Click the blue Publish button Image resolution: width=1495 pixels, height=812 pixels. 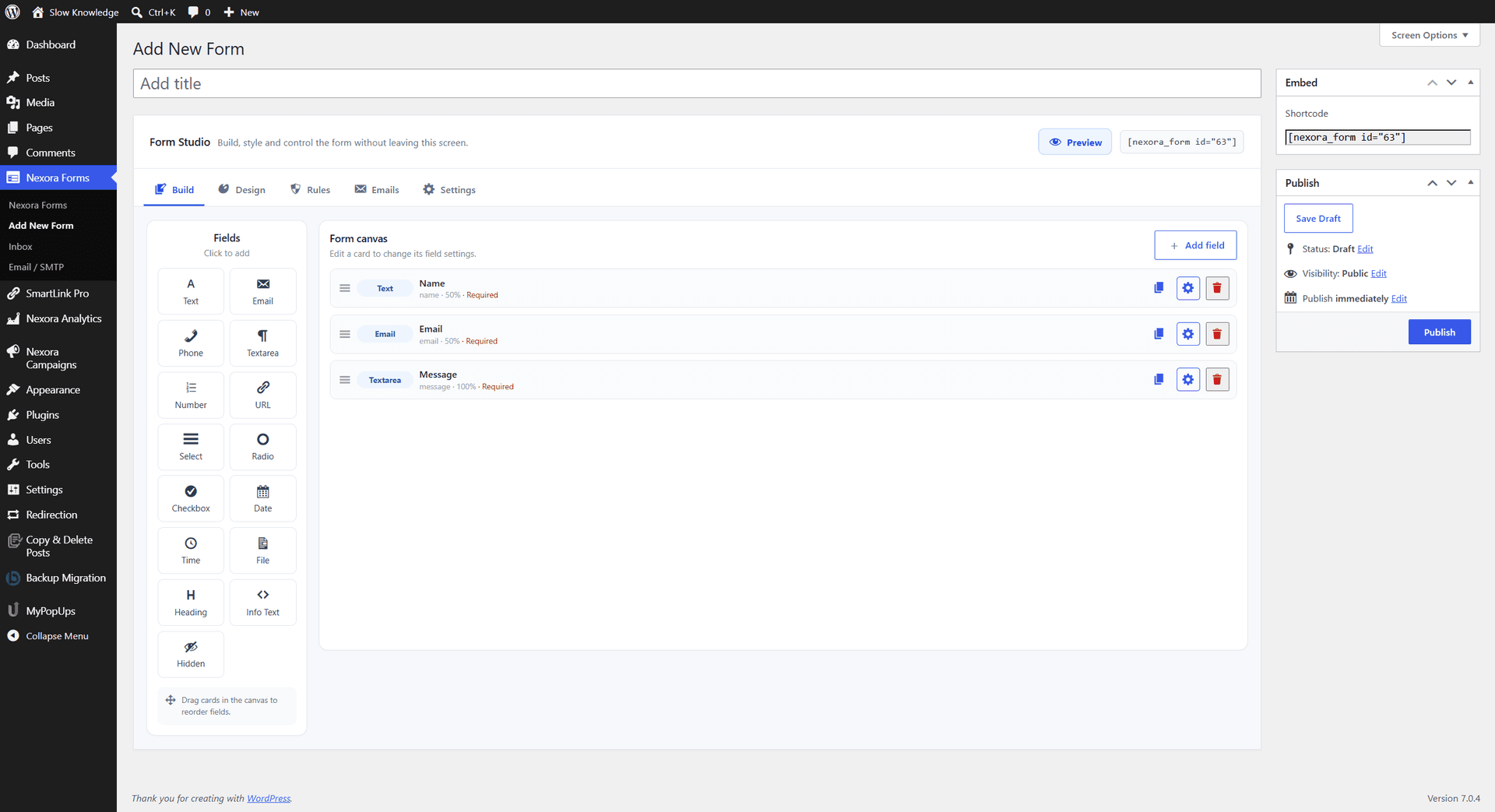[1439, 332]
